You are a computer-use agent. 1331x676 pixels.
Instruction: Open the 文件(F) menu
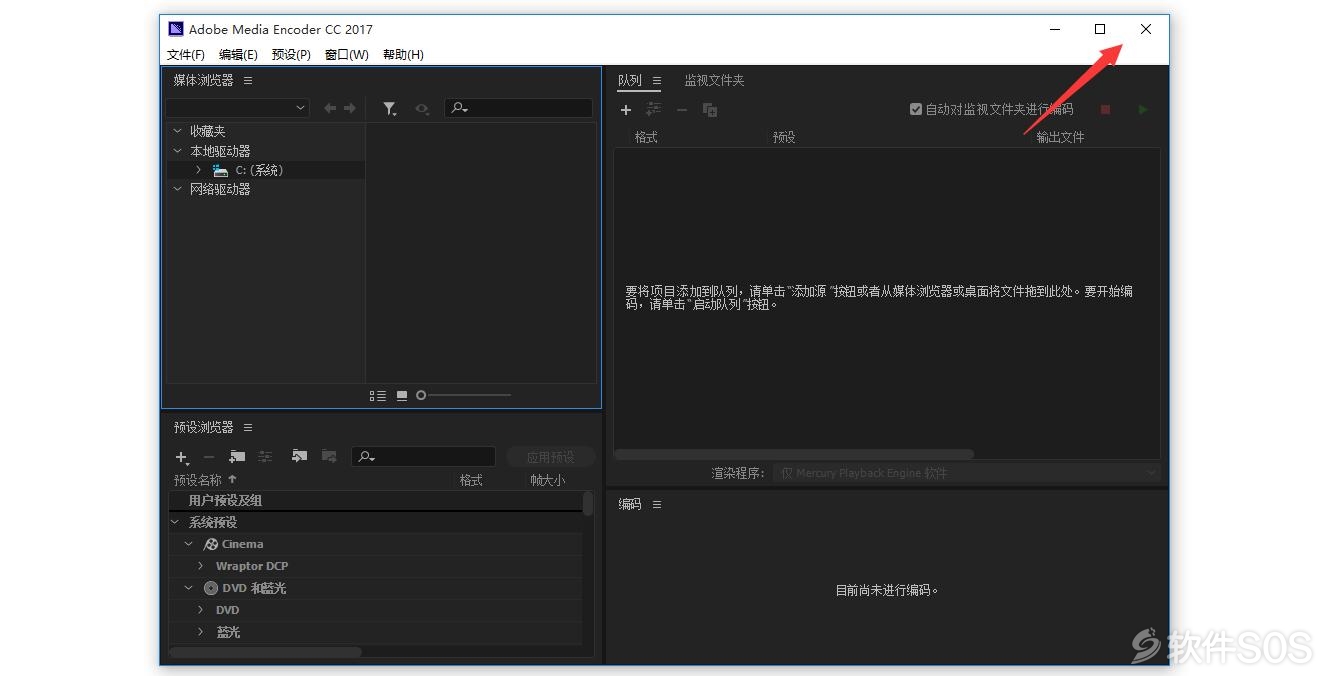[x=185, y=54]
